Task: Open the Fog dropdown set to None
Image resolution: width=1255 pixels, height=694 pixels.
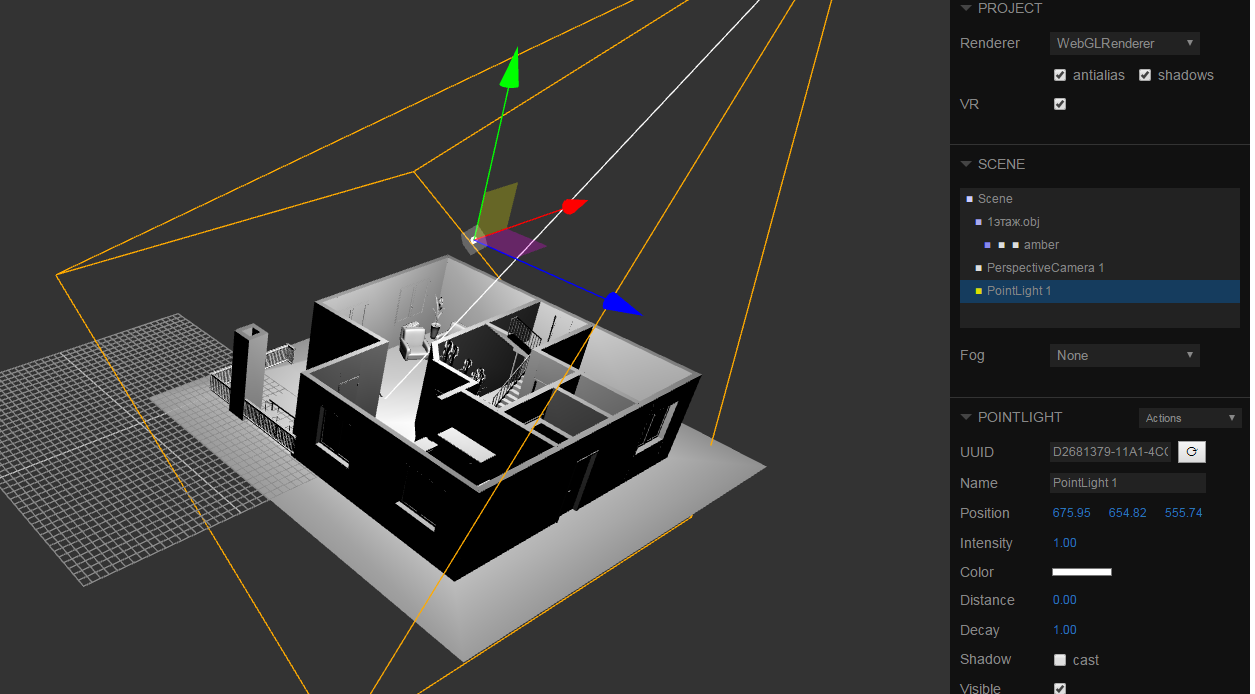Action: click(1125, 355)
